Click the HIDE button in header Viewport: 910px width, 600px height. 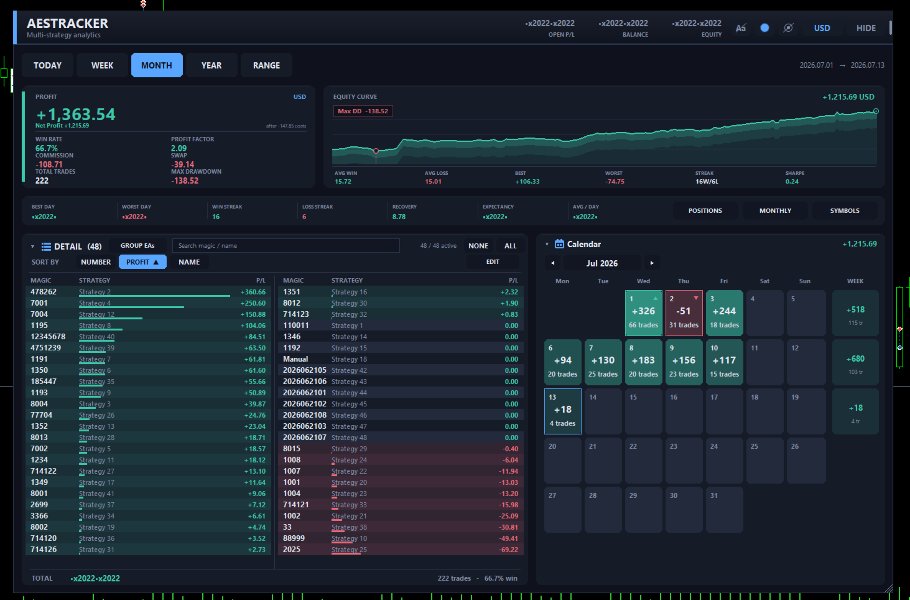[x=866, y=28]
